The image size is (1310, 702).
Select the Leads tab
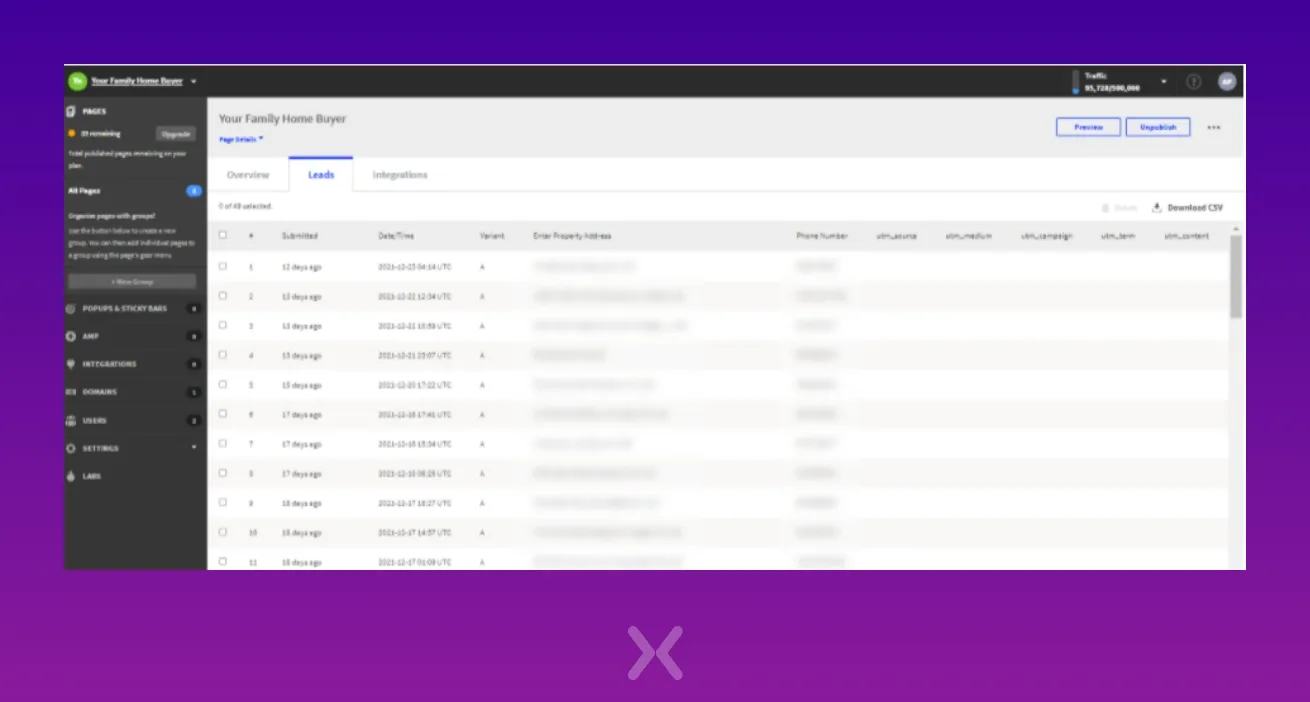point(321,175)
